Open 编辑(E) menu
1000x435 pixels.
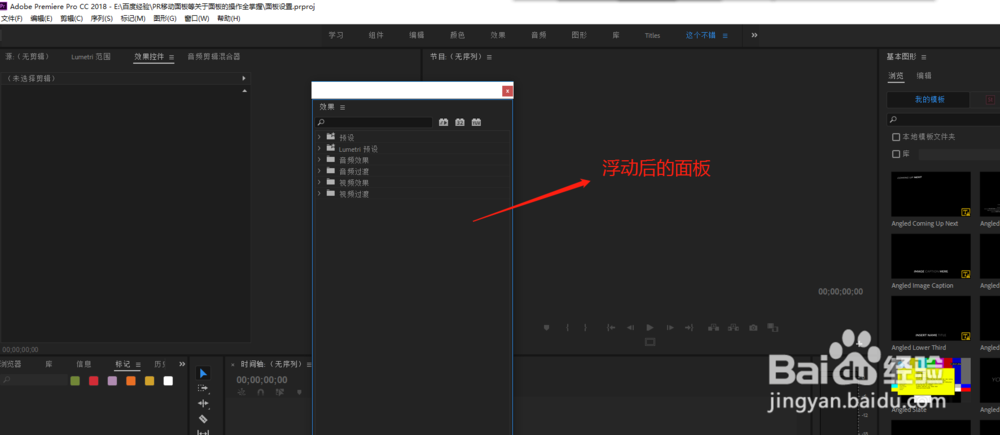(x=41, y=18)
